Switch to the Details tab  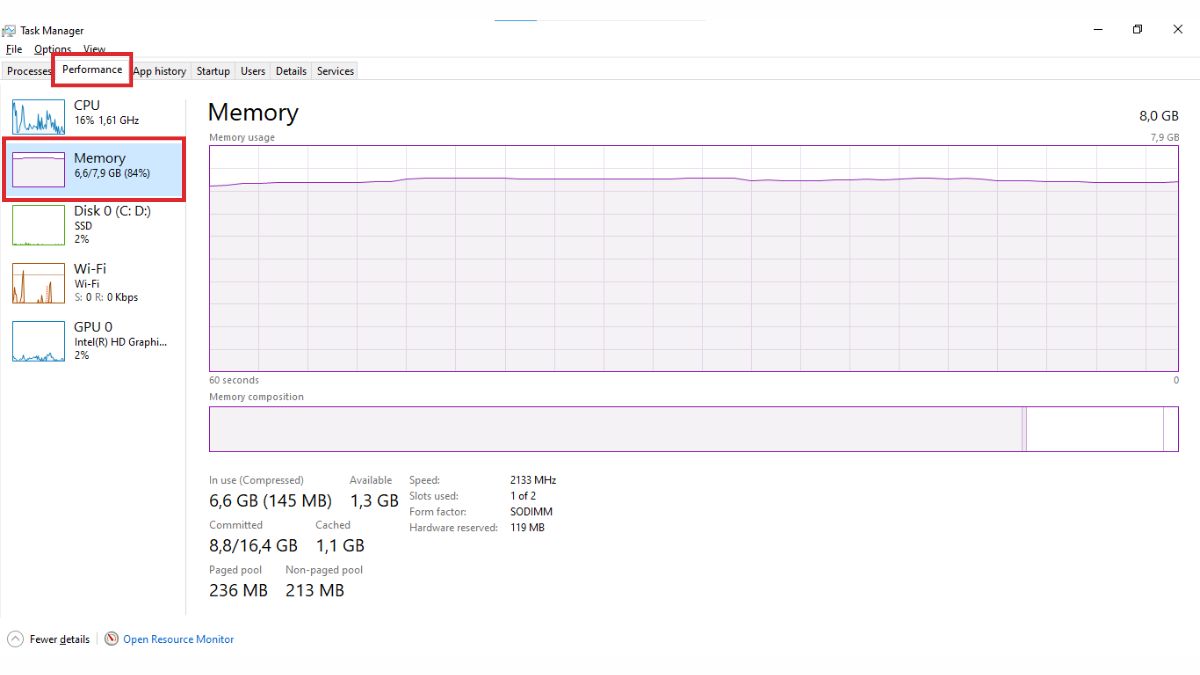(x=291, y=71)
